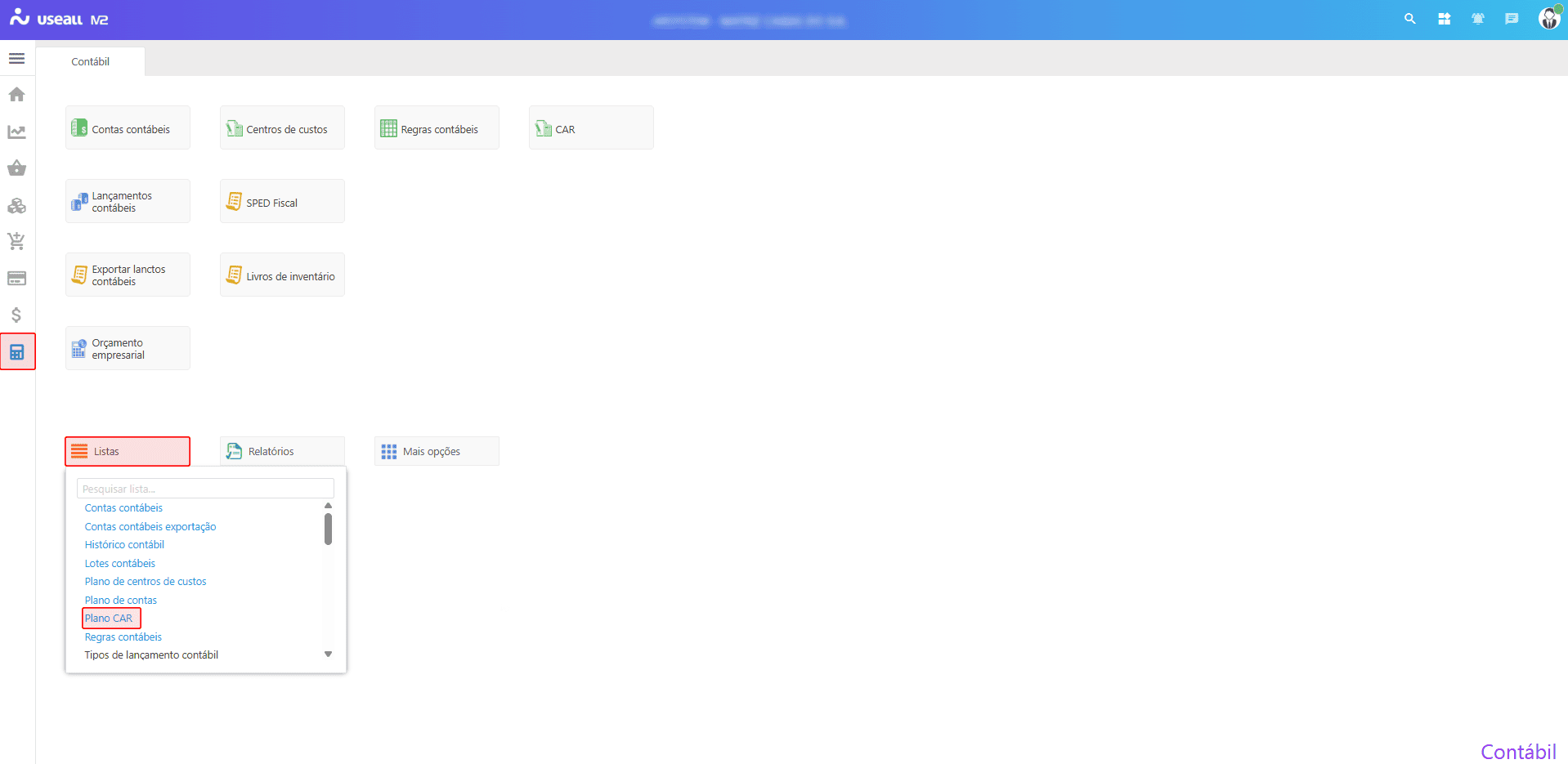This screenshot has width=1568, height=764.
Task: Open the chat messages icon in header
Action: [1512, 19]
